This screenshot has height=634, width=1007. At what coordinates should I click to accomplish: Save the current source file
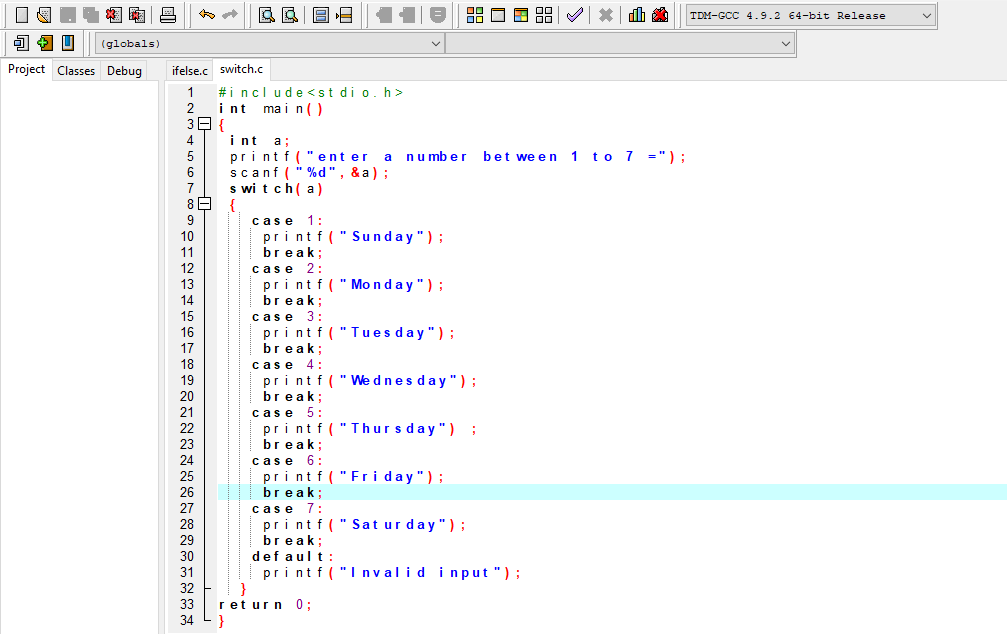point(67,14)
